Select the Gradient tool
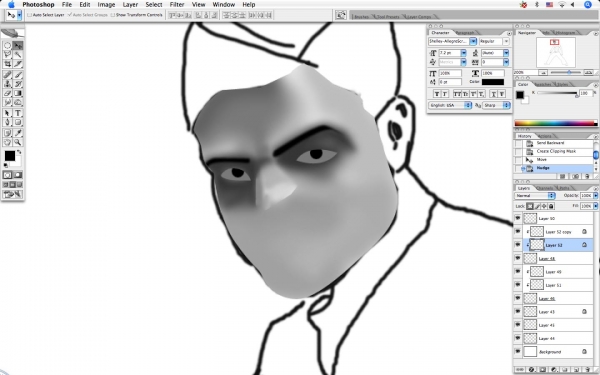This screenshot has width=600, height=375. (18, 93)
